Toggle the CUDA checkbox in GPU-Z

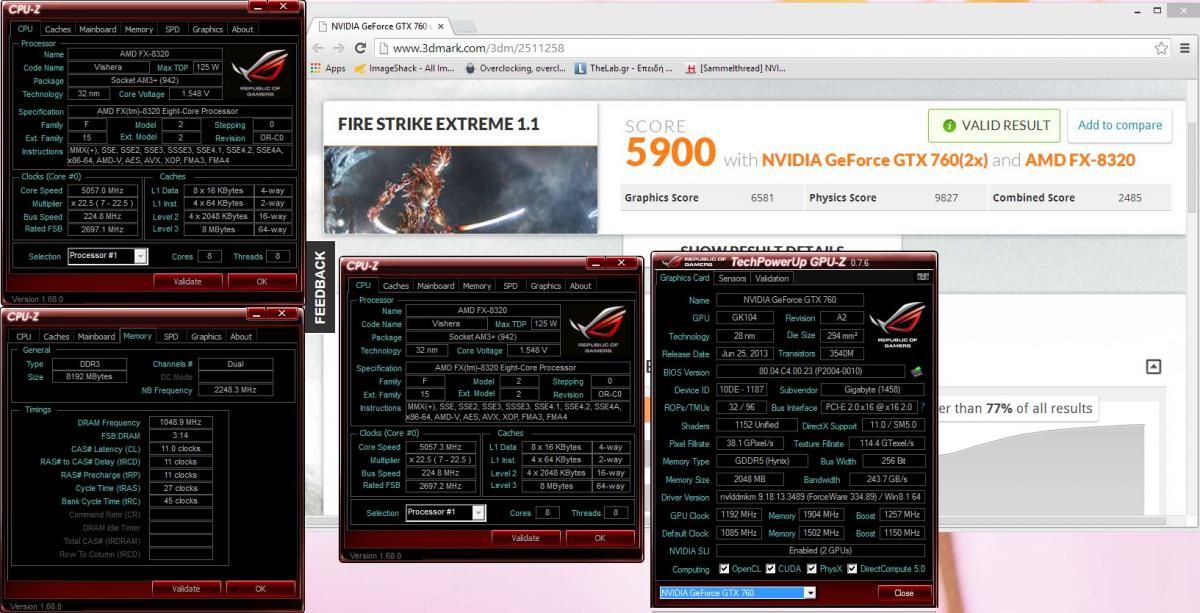[770, 569]
